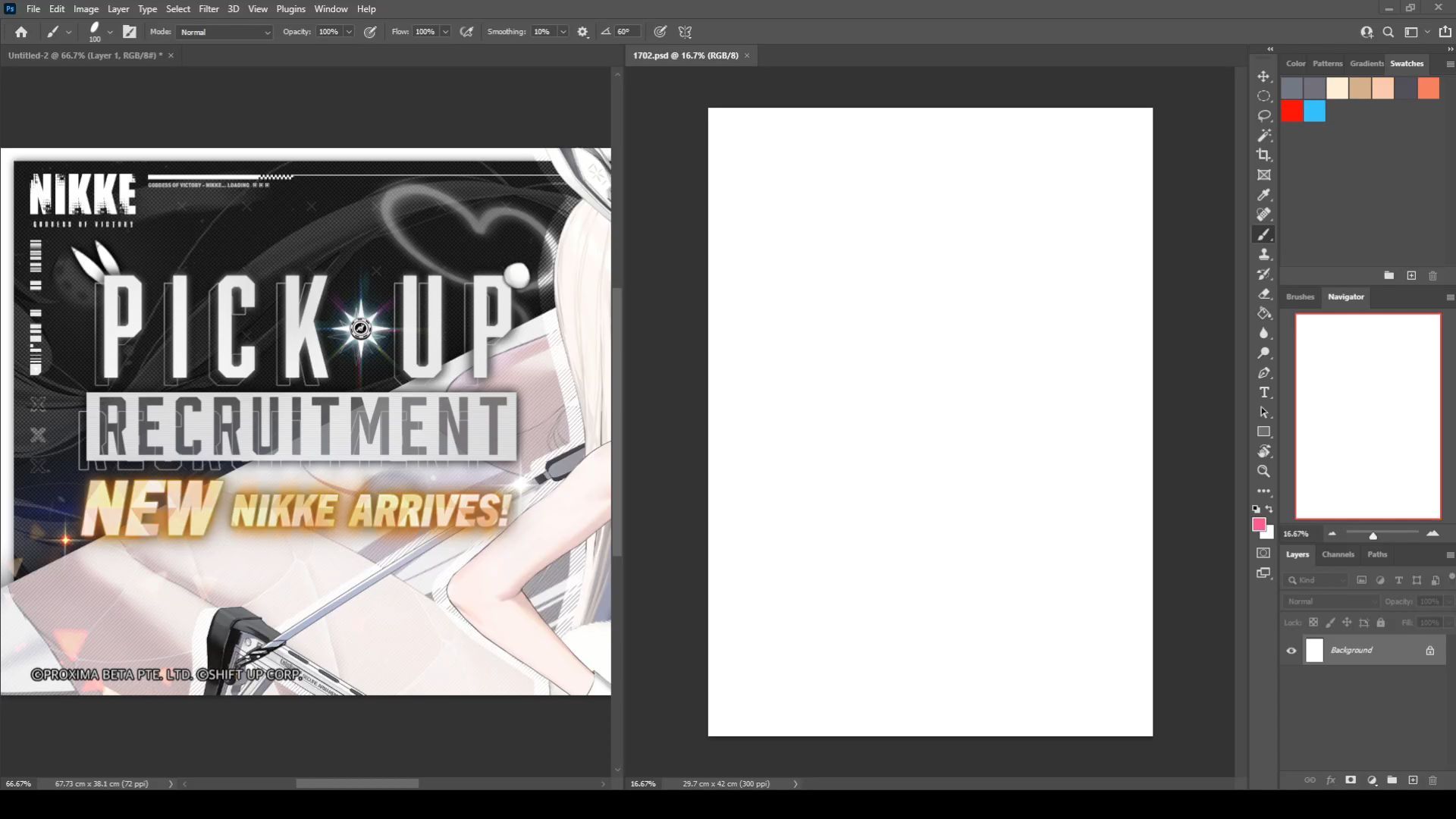This screenshot has height=819, width=1456.
Task: Select the History Brush tool
Action: (x=1263, y=274)
